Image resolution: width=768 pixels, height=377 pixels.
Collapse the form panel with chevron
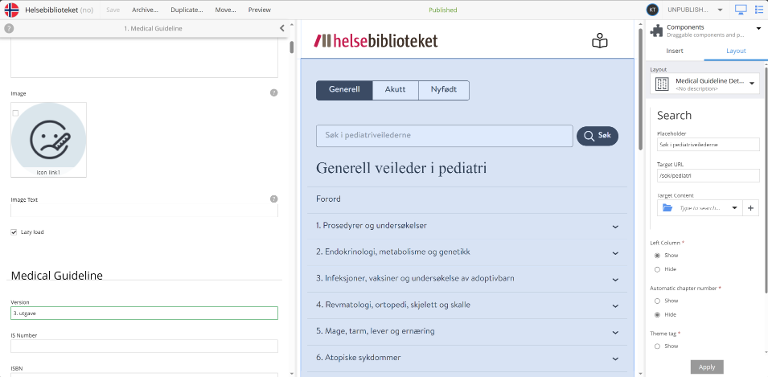(x=282, y=28)
